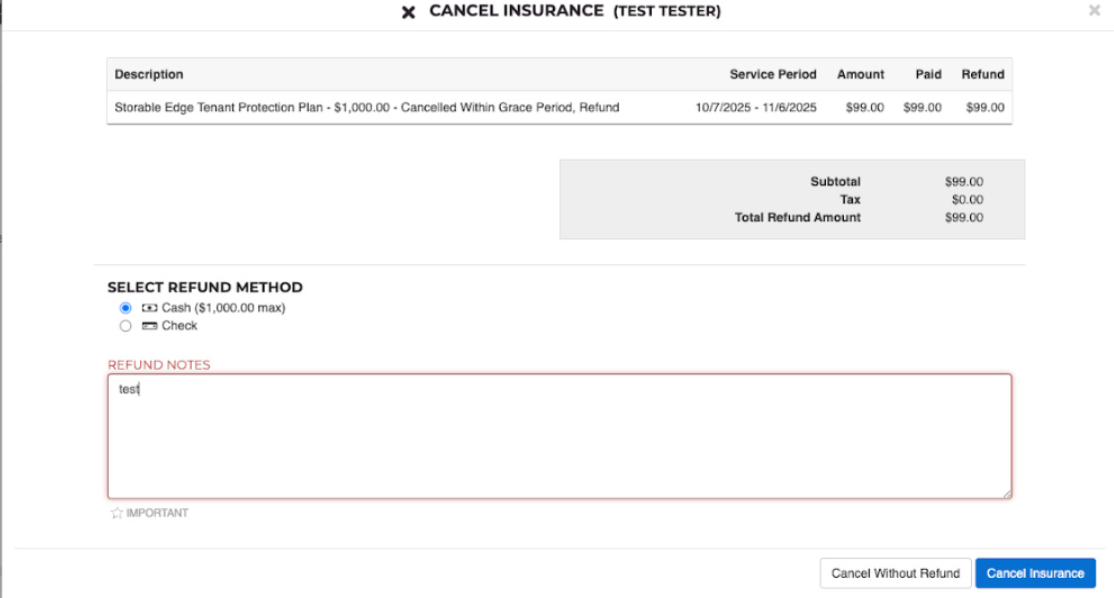Select the Check refund method radio button
1114x598 pixels.
(125, 326)
